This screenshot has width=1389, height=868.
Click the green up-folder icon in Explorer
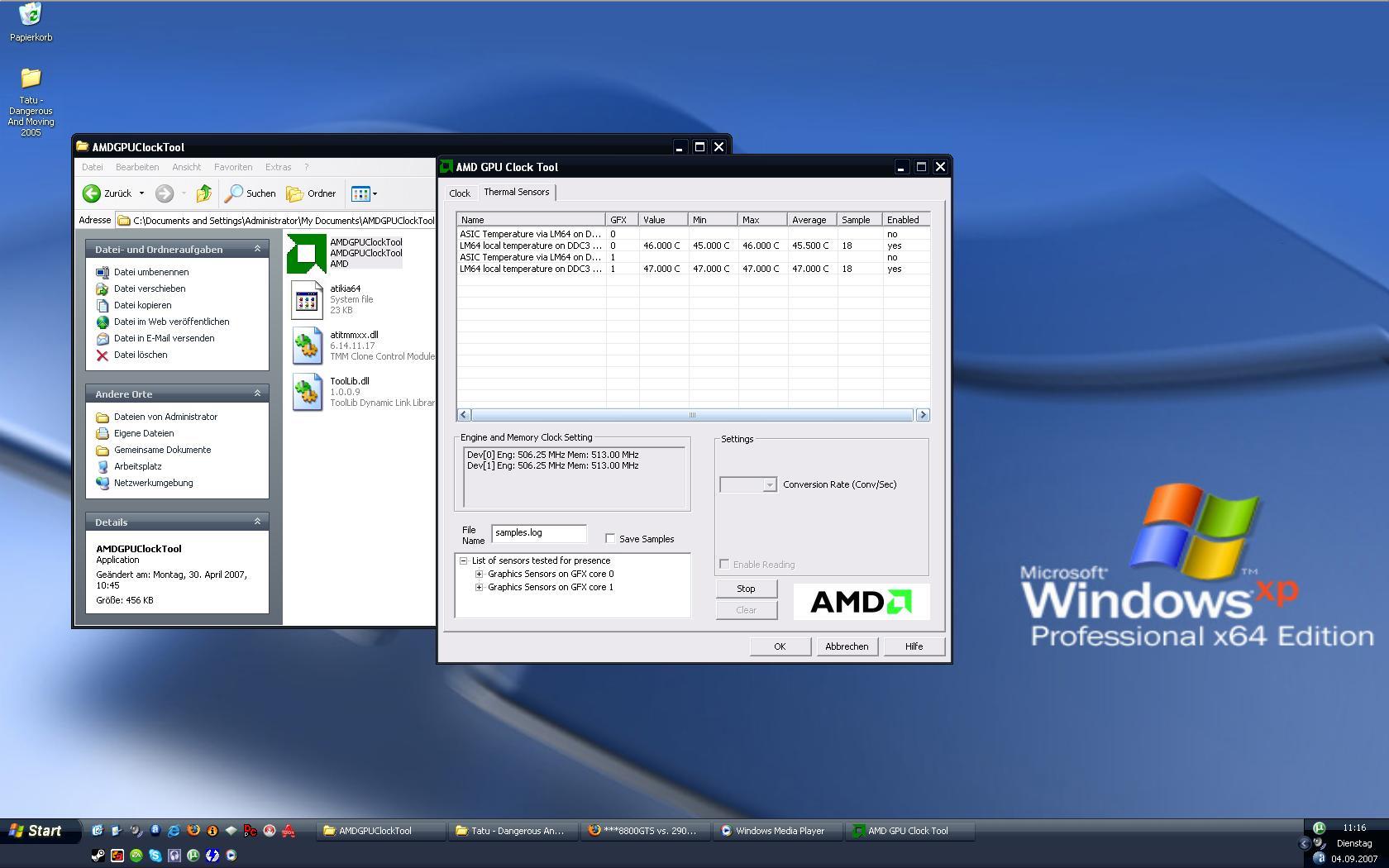[x=203, y=193]
